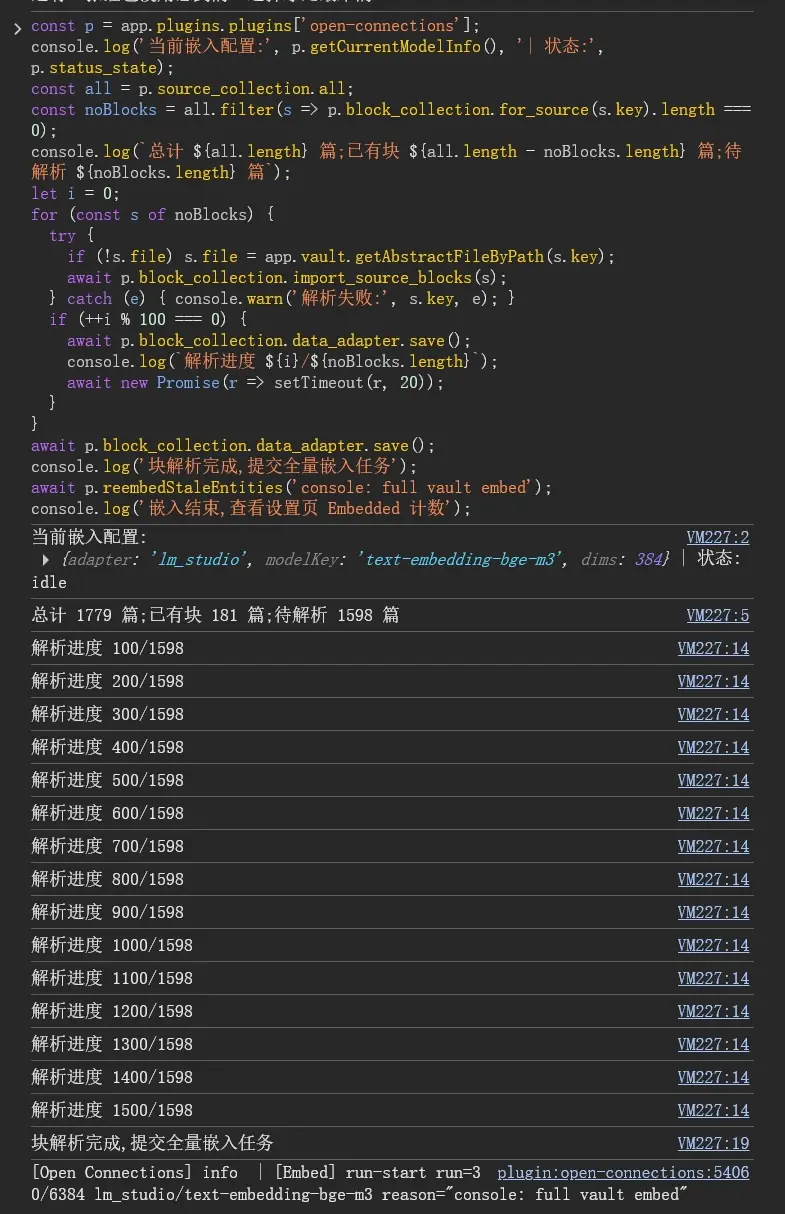Open VM227:14 link beside 解析进度 1200/1598
The image size is (785, 1214).
(713, 1011)
